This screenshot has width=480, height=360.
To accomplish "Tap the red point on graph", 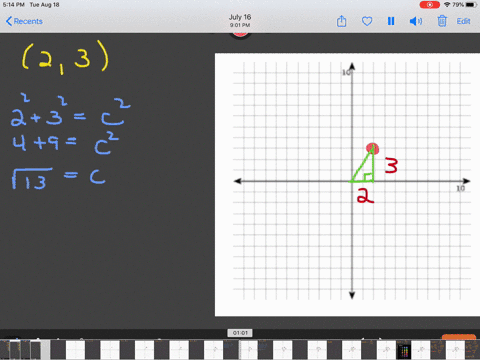I will point(372,149).
